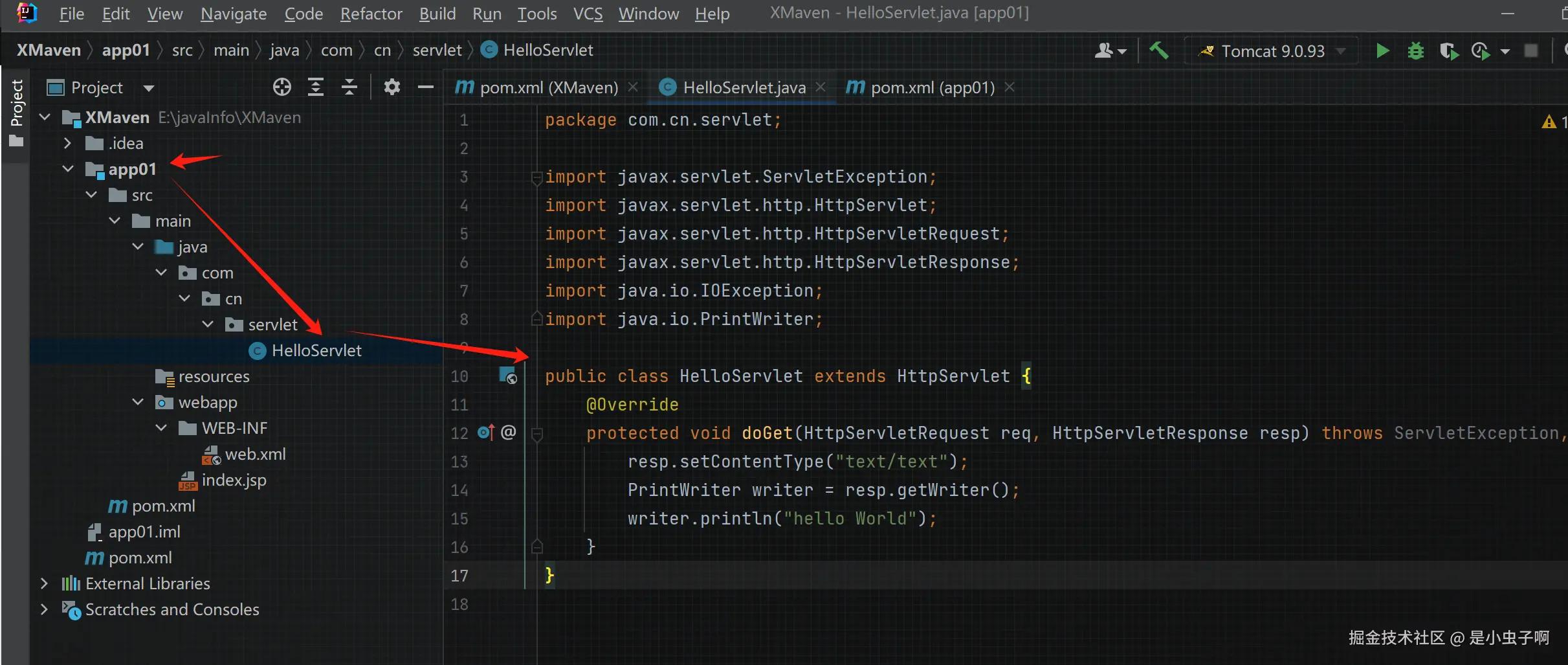Stop the running process square icon
Viewport: 1568px width, 665px height.
tap(1530, 51)
